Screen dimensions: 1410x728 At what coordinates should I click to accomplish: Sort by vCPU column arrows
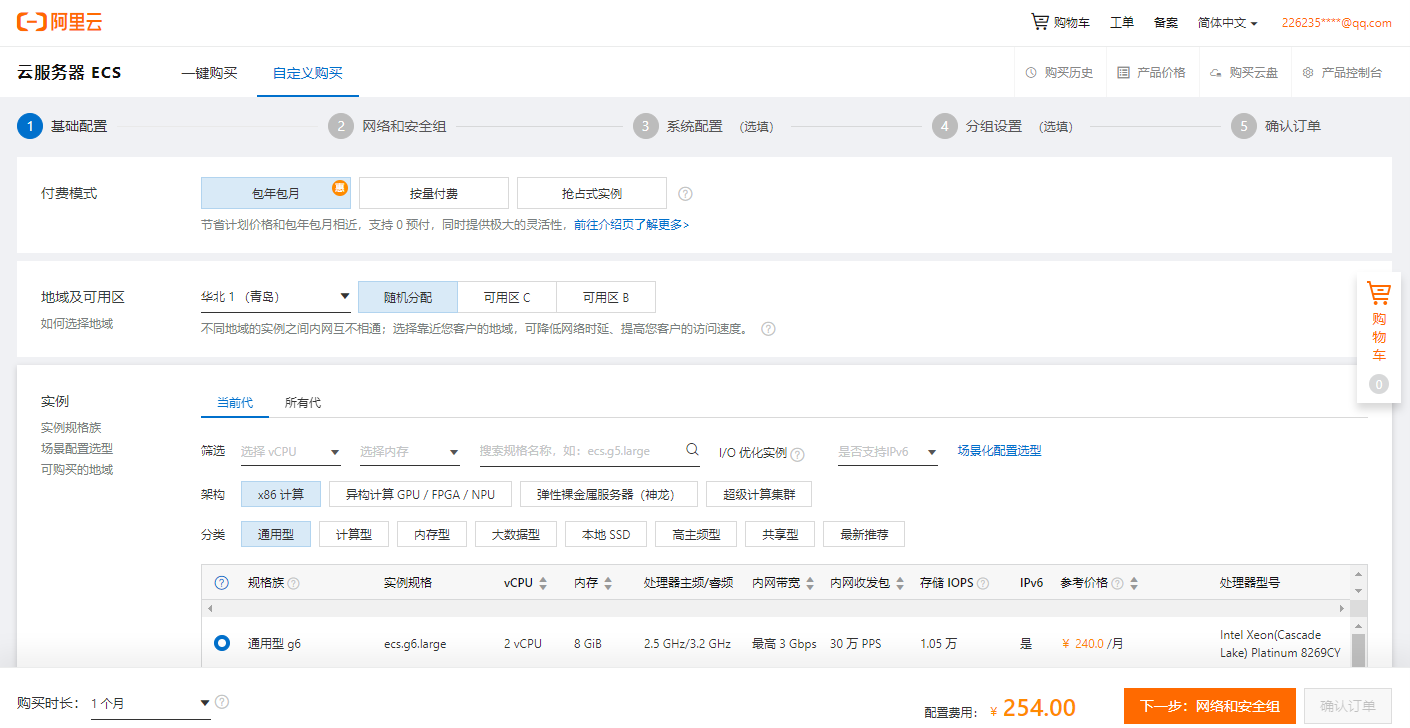pos(543,583)
